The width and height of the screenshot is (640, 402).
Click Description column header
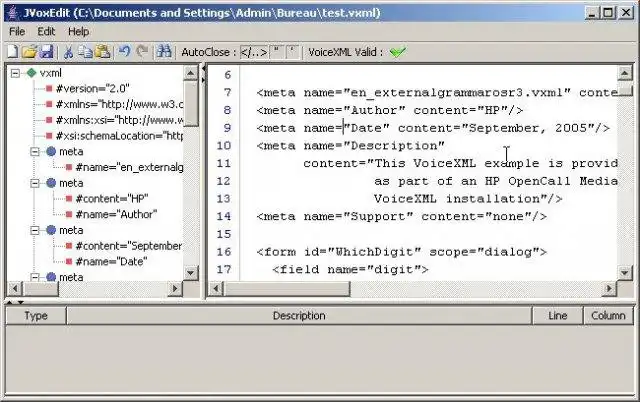(299, 316)
